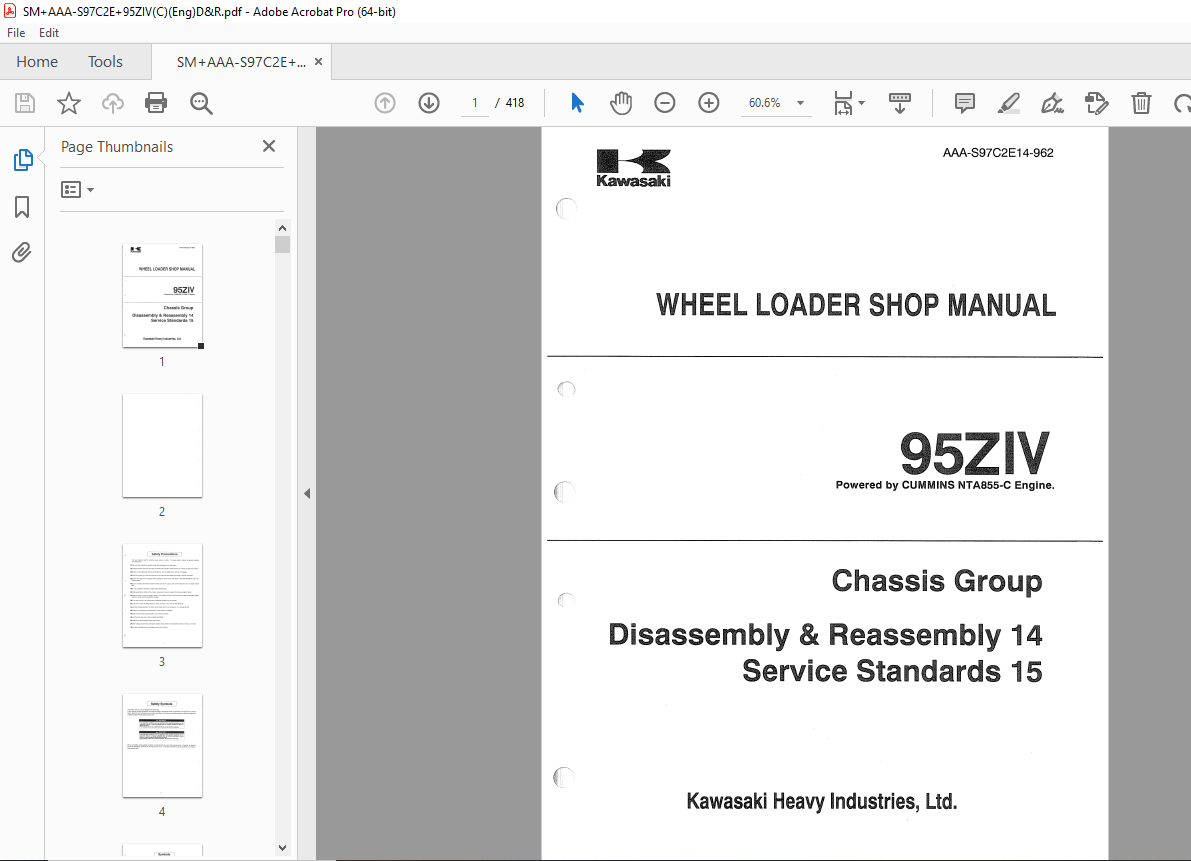Click the fit page width icon

(x=843, y=102)
